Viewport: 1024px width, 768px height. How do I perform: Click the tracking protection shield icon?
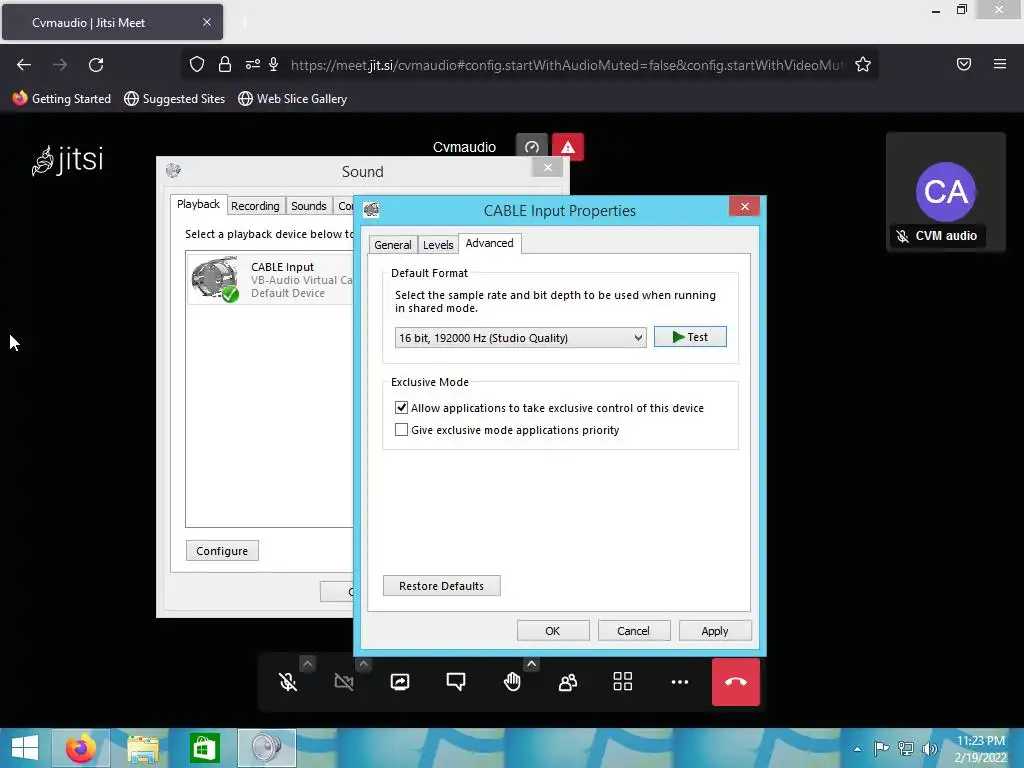coord(197,64)
